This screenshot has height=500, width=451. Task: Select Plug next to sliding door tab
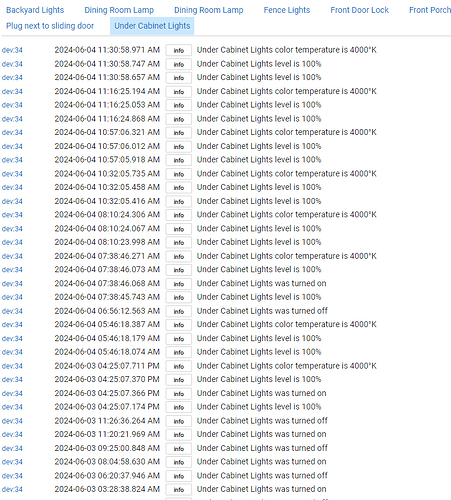(x=50, y=26)
